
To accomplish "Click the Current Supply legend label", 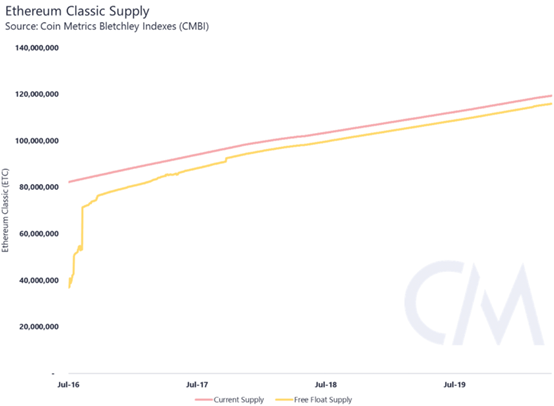I will (238, 400).
